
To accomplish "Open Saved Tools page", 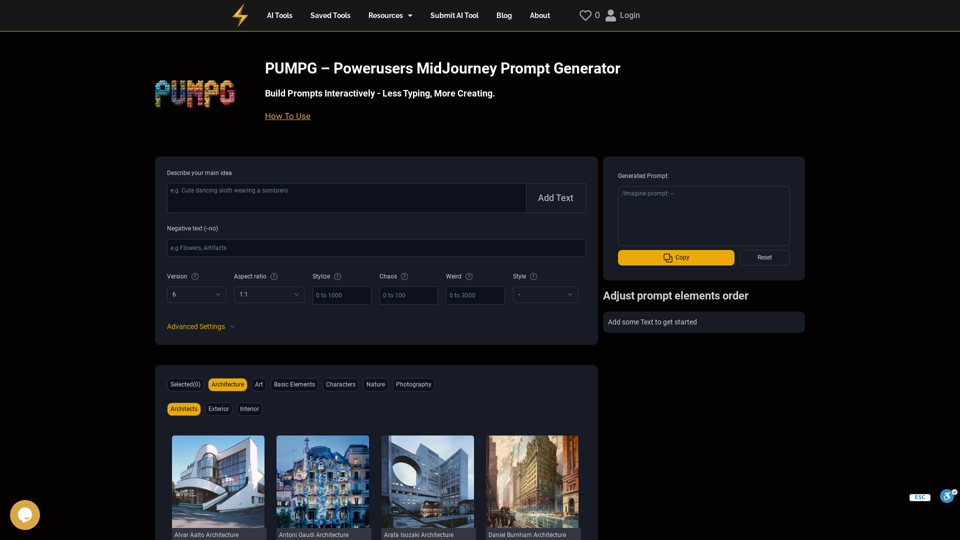I will pos(330,15).
